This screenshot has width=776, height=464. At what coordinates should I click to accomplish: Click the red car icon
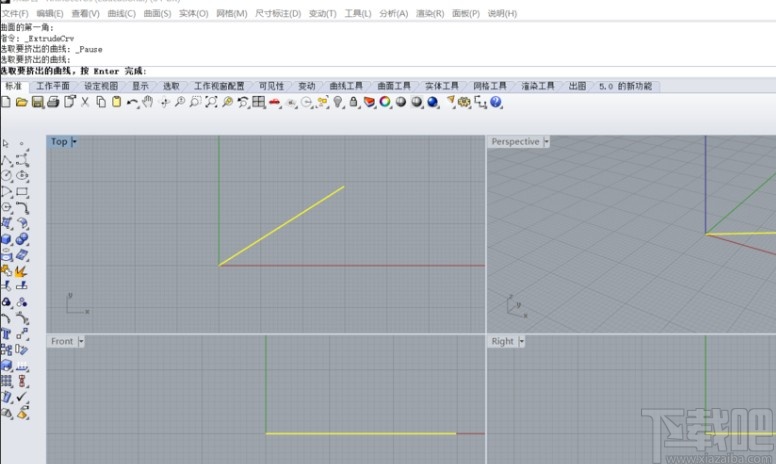(275, 102)
